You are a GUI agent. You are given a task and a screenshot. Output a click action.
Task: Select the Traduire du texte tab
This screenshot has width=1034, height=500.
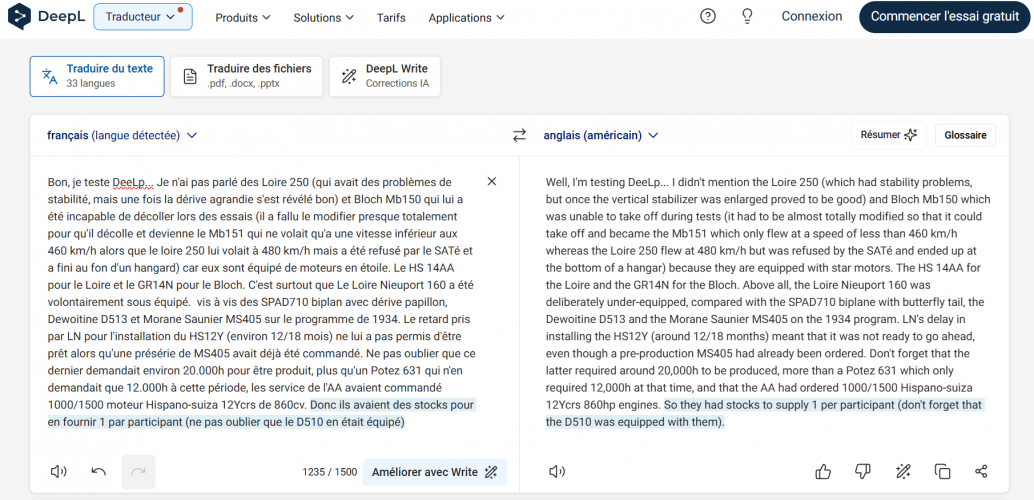click(x=97, y=77)
